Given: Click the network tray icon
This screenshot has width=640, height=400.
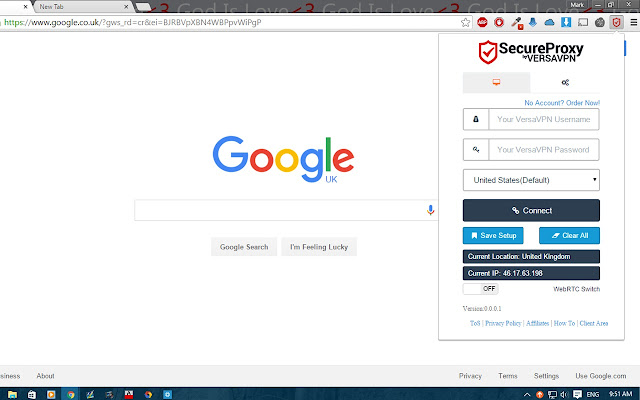Looking at the screenshot, I should 552,394.
